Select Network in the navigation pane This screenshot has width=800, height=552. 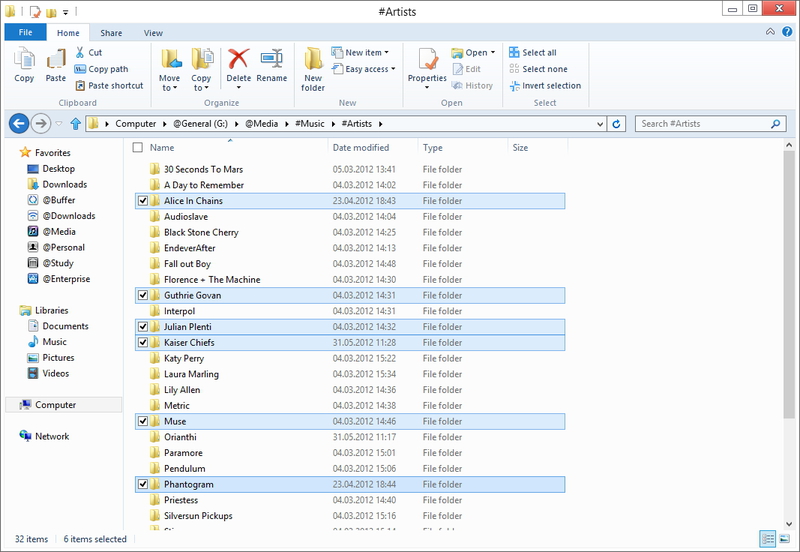[x=46, y=436]
